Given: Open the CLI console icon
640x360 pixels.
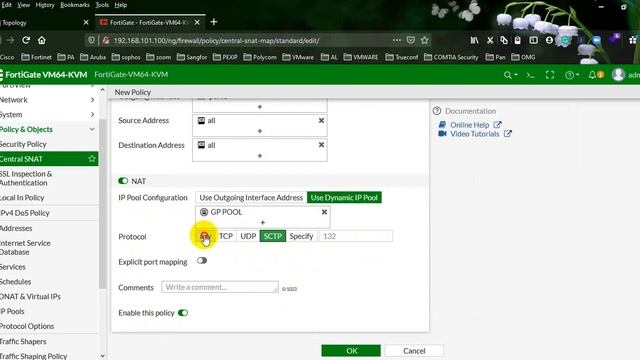Looking at the screenshot, I should (x=530, y=75).
